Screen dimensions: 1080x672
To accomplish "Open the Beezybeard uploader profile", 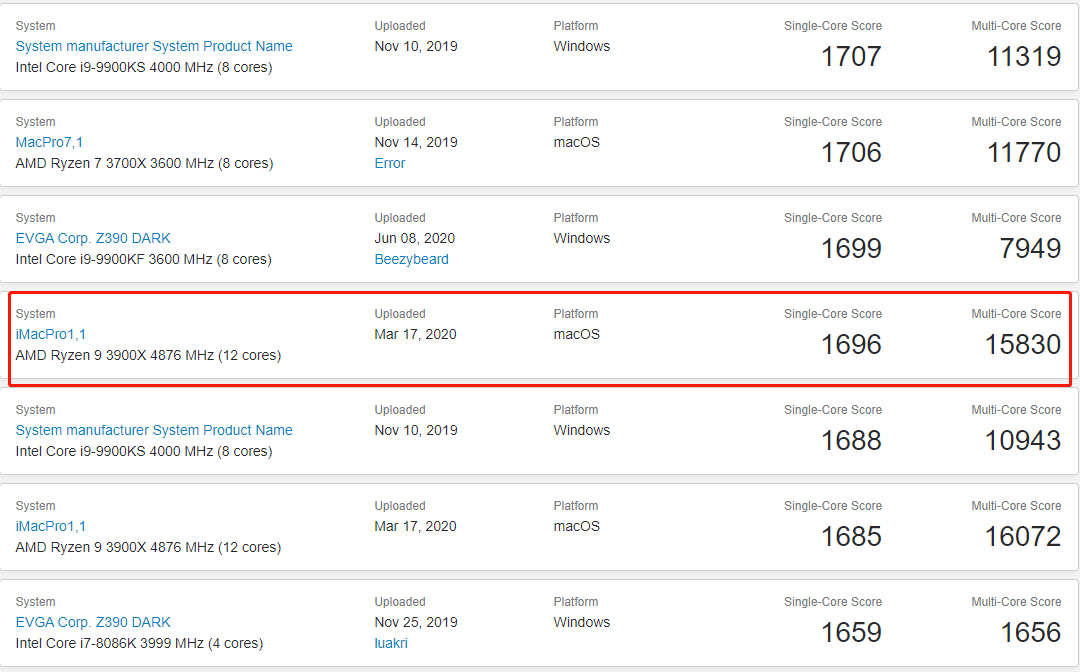I will tap(411, 260).
